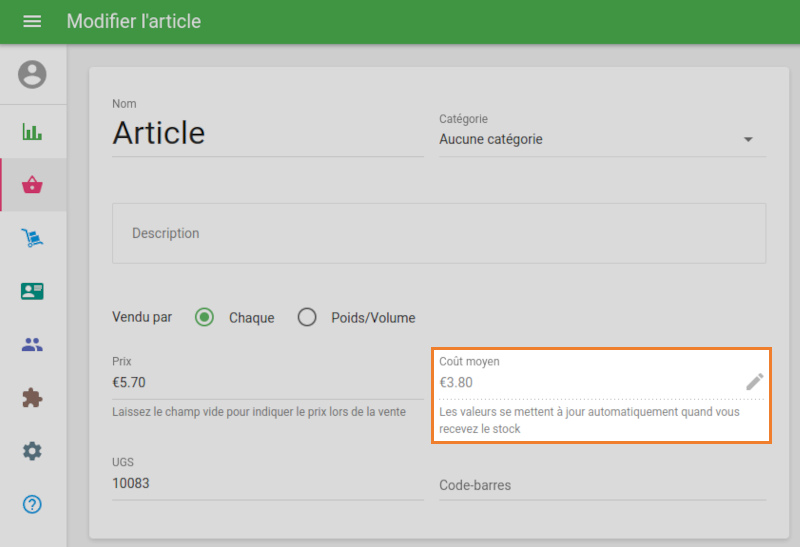Select the Chaque radio button
Viewport: 800px width, 547px height.
click(205, 318)
